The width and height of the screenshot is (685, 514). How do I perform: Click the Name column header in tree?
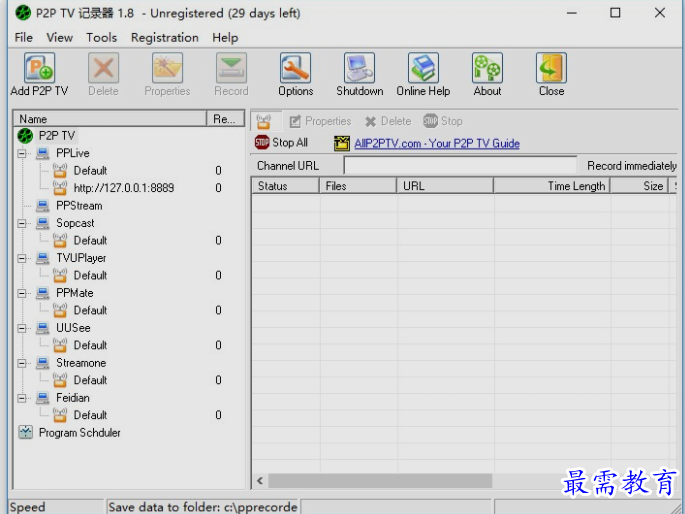[x=110, y=119]
